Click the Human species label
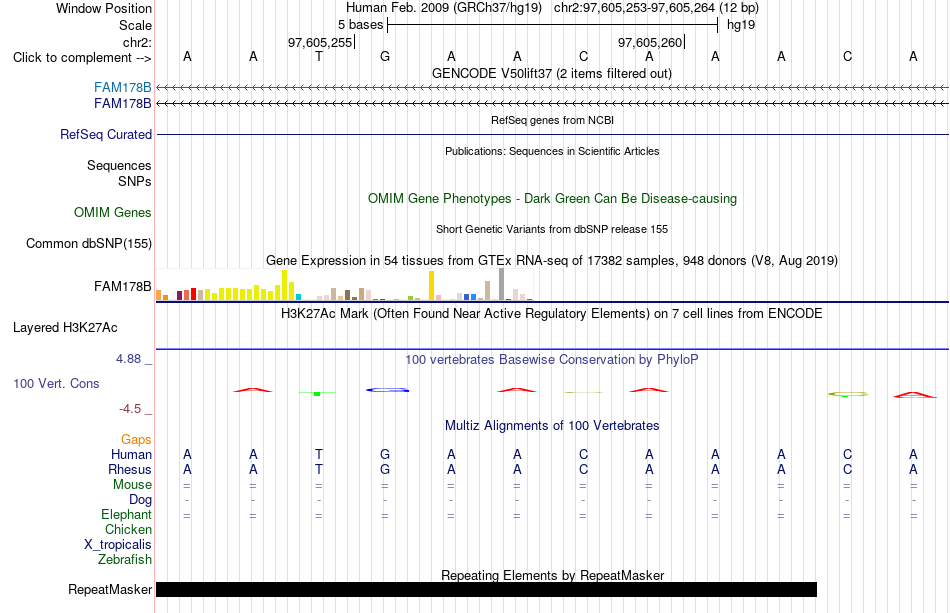This screenshot has width=950, height=613. click(x=131, y=455)
